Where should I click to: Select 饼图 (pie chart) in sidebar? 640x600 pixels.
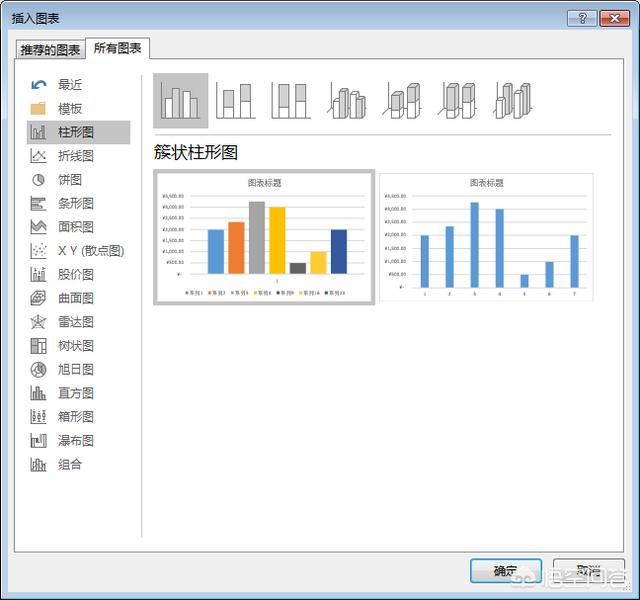[69, 180]
